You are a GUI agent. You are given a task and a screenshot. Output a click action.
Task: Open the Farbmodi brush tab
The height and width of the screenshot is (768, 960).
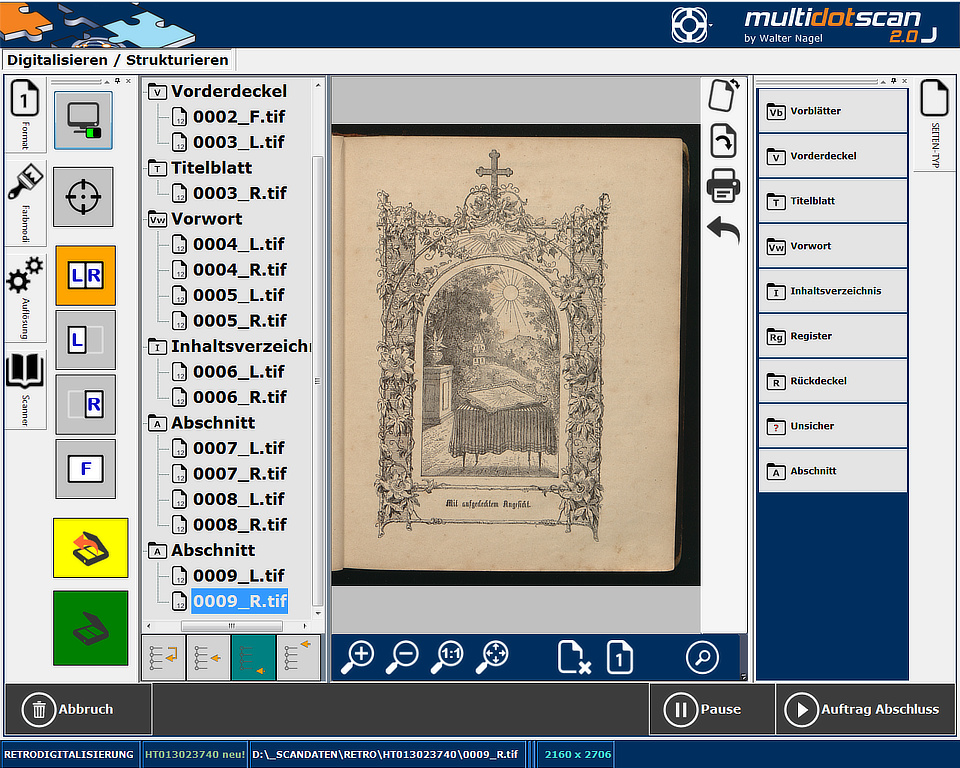25,202
